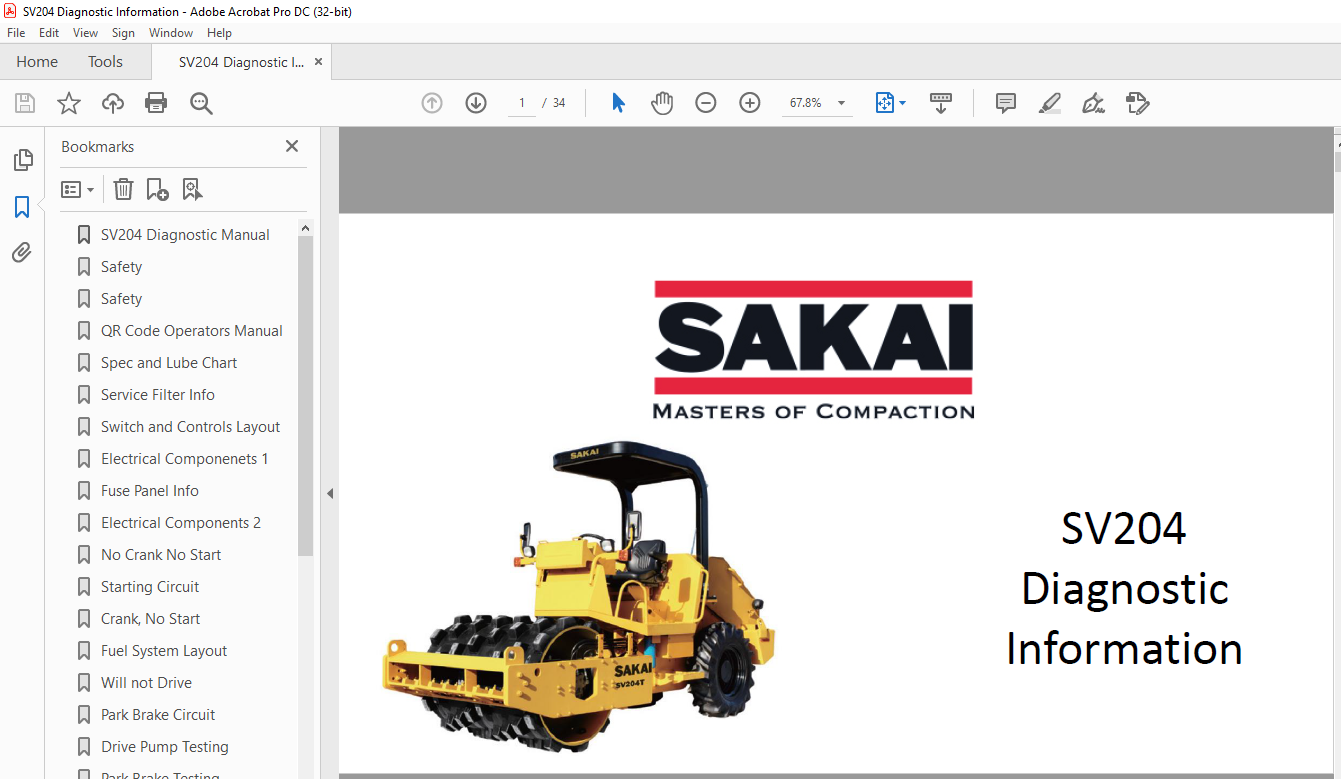
Task: Open the zoom level dropdown
Action: pos(841,103)
